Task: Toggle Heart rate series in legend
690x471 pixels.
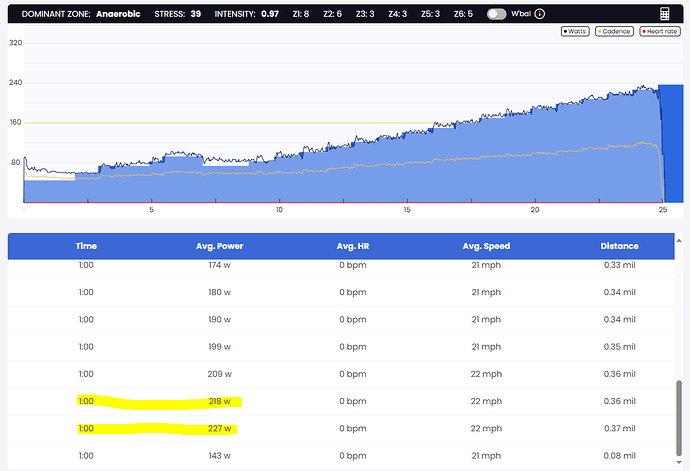Action: (x=658, y=31)
